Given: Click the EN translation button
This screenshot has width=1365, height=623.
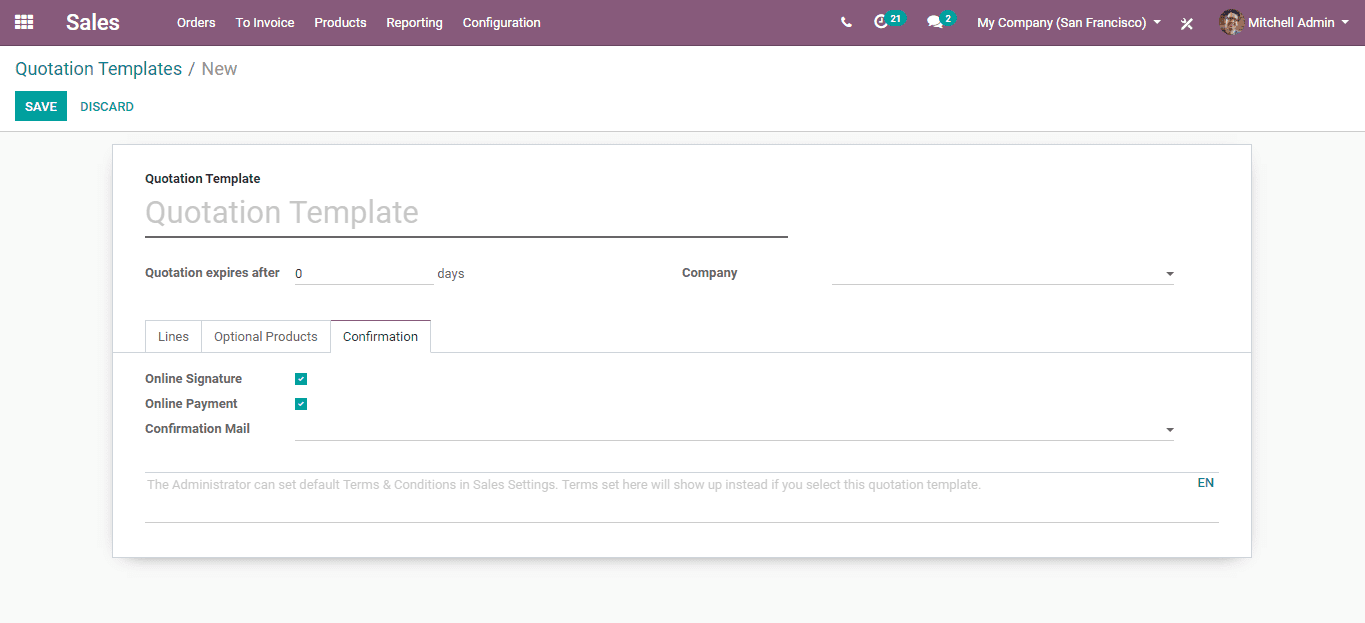Looking at the screenshot, I should coord(1206,483).
